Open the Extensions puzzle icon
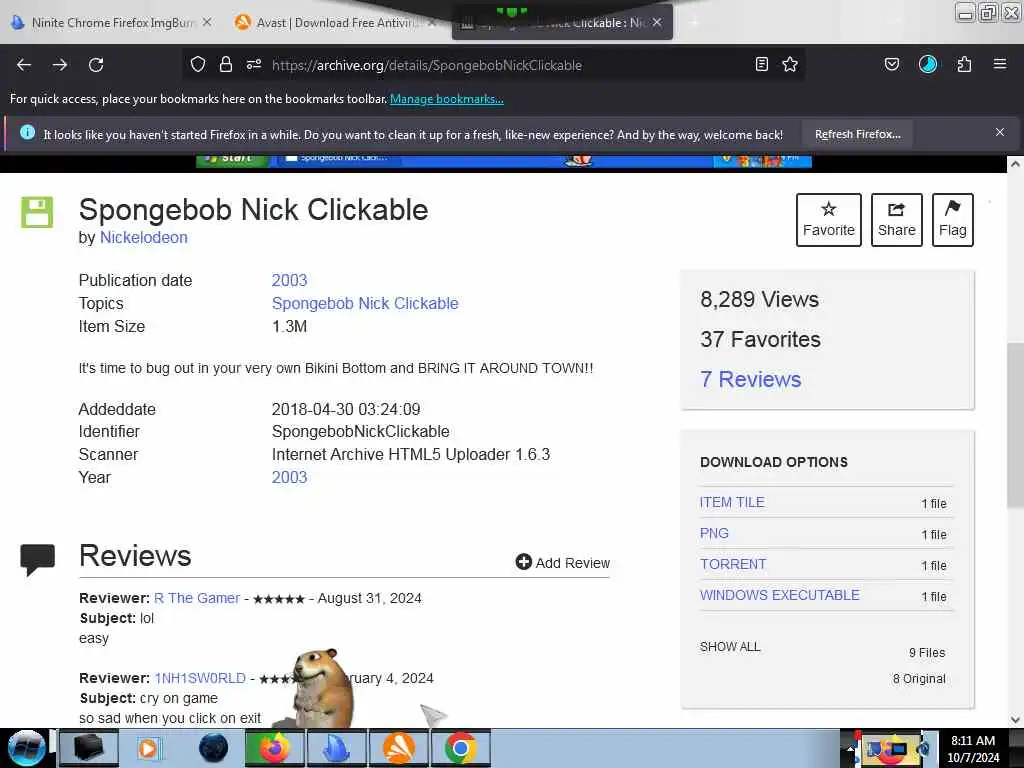Viewport: 1024px width, 768px height. [x=964, y=64]
